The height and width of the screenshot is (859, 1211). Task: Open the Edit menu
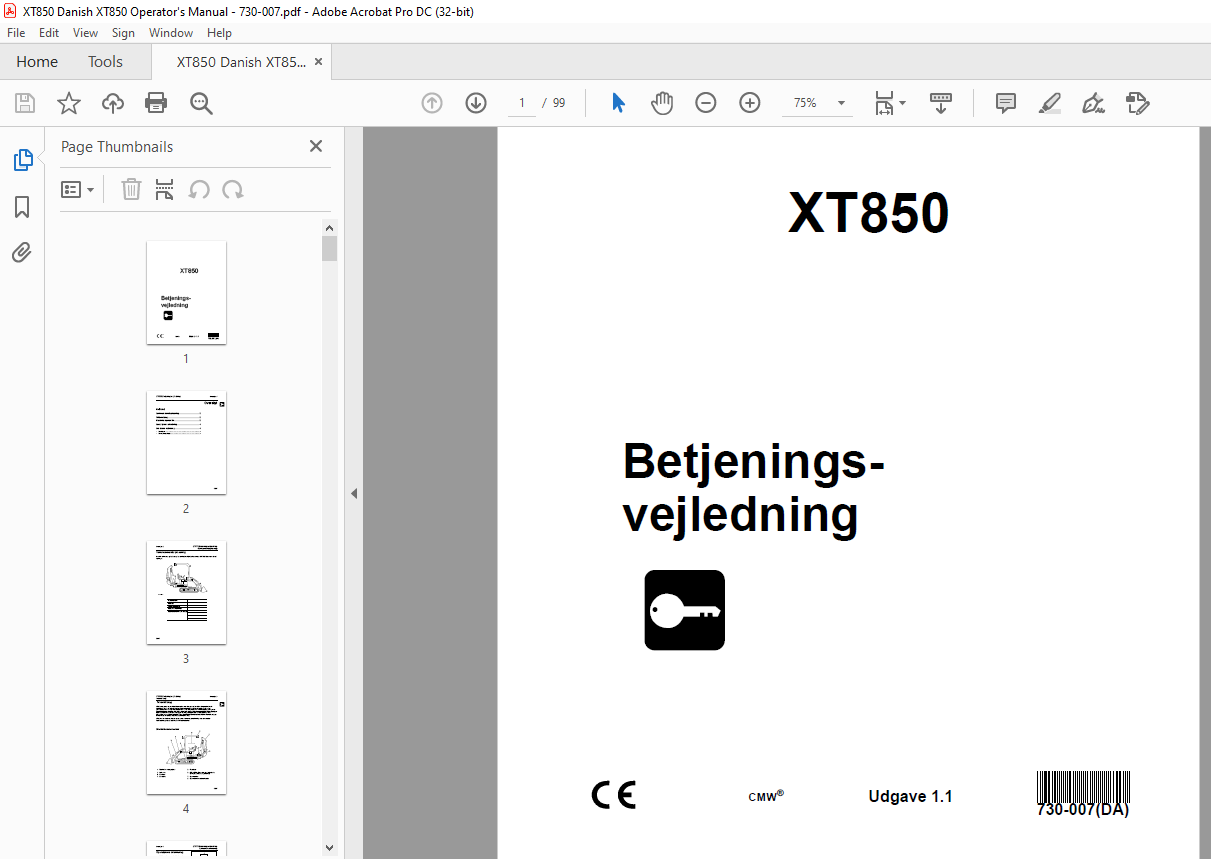coord(49,33)
